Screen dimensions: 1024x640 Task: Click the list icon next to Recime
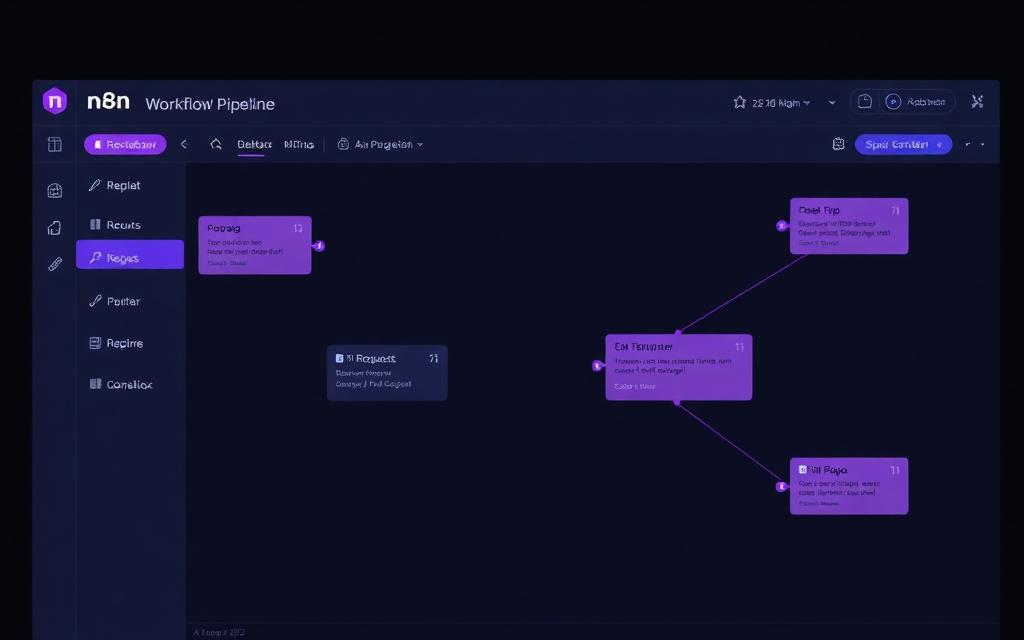point(95,343)
